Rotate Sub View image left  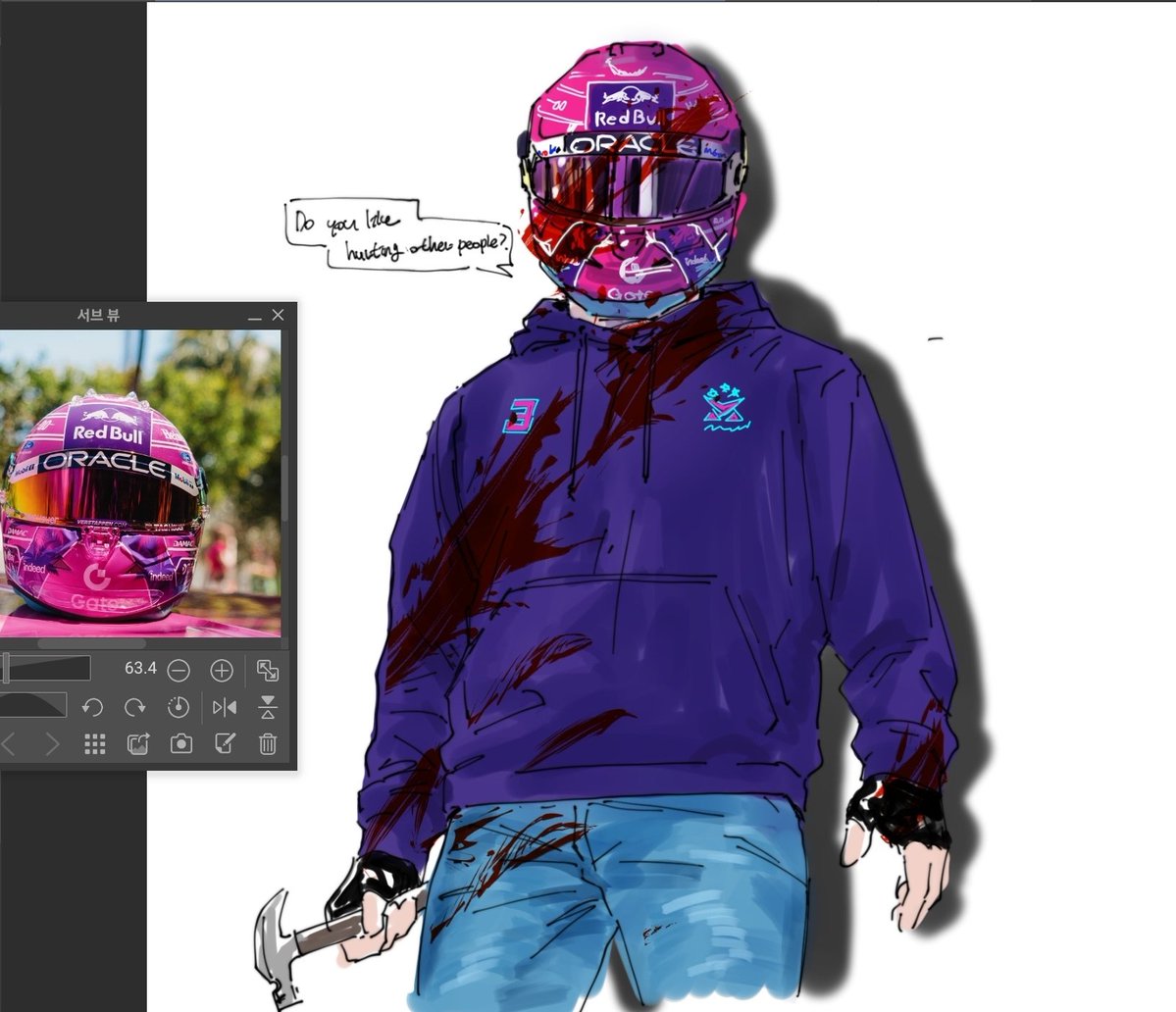(x=92, y=707)
